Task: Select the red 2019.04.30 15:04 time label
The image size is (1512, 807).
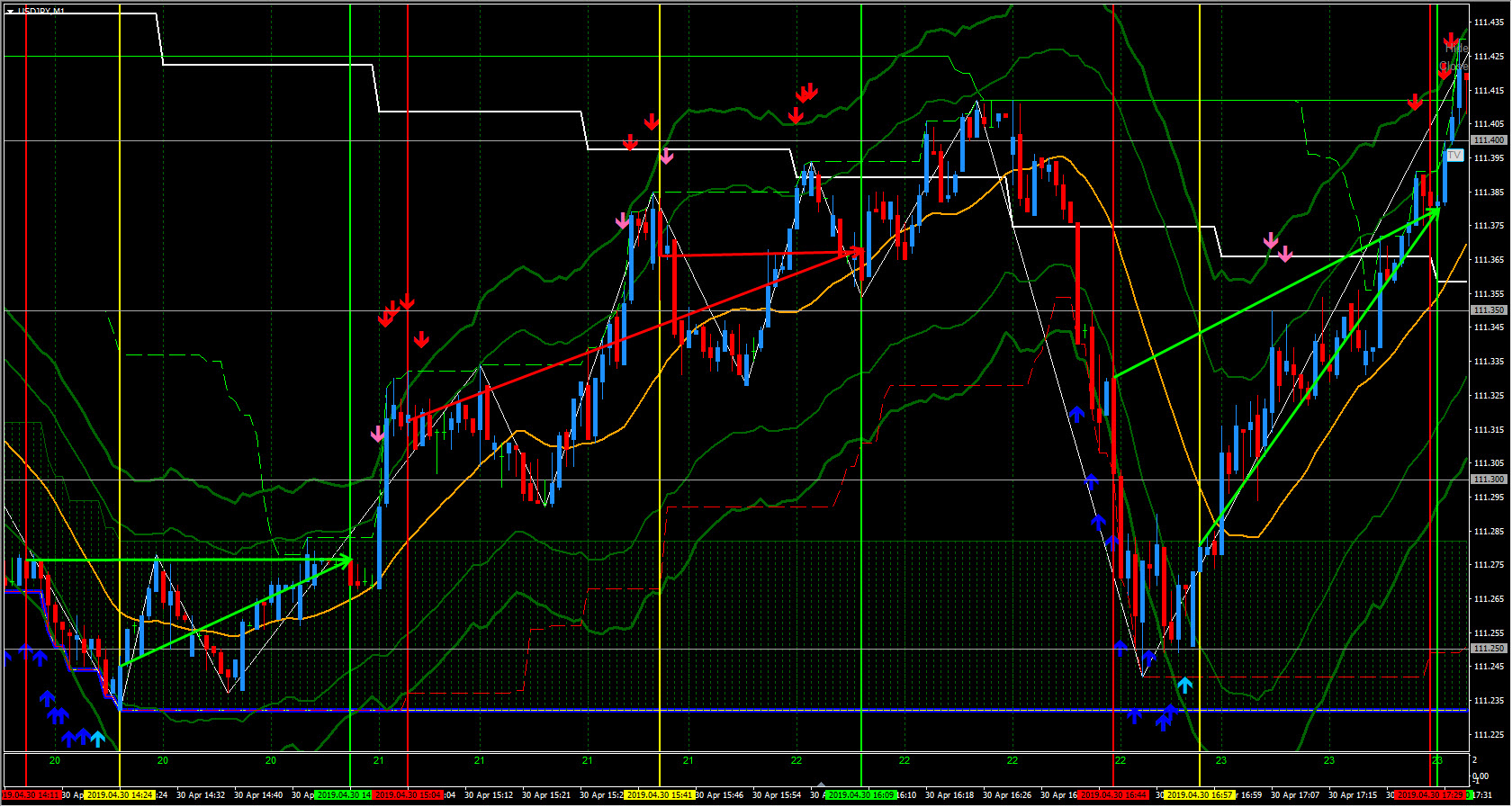Action: pos(408,795)
